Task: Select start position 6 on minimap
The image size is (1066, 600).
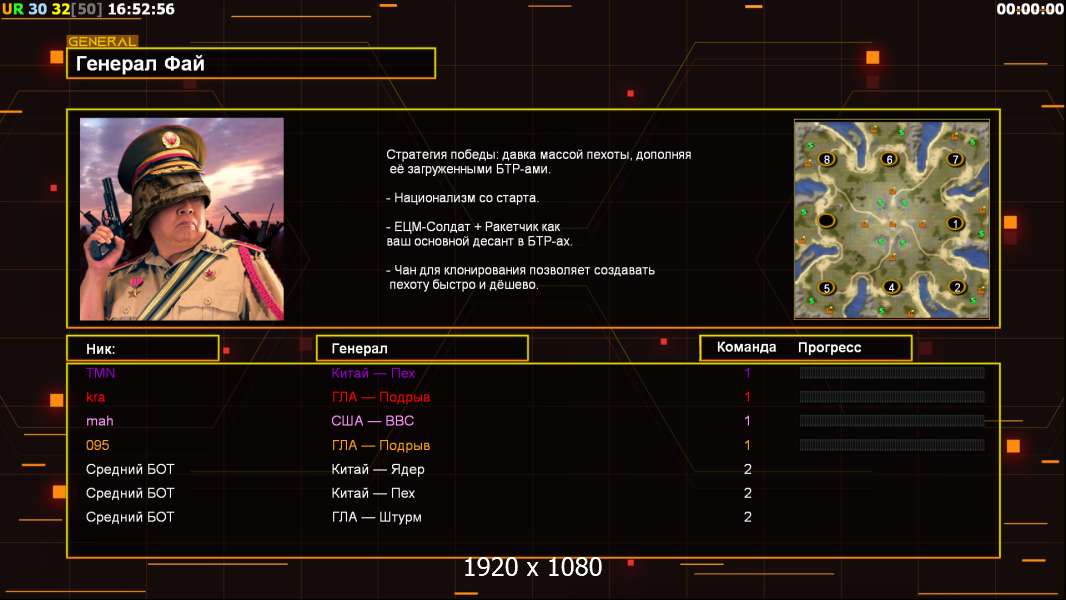Action: (889, 159)
